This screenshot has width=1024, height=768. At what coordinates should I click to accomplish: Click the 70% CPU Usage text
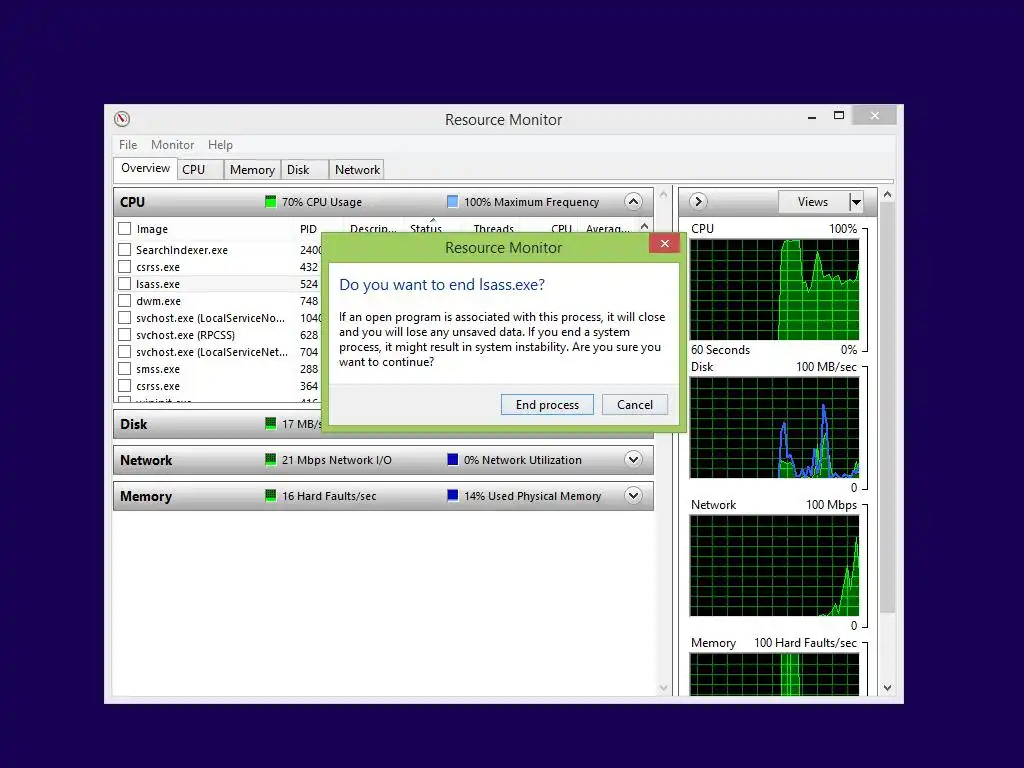tap(321, 202)
